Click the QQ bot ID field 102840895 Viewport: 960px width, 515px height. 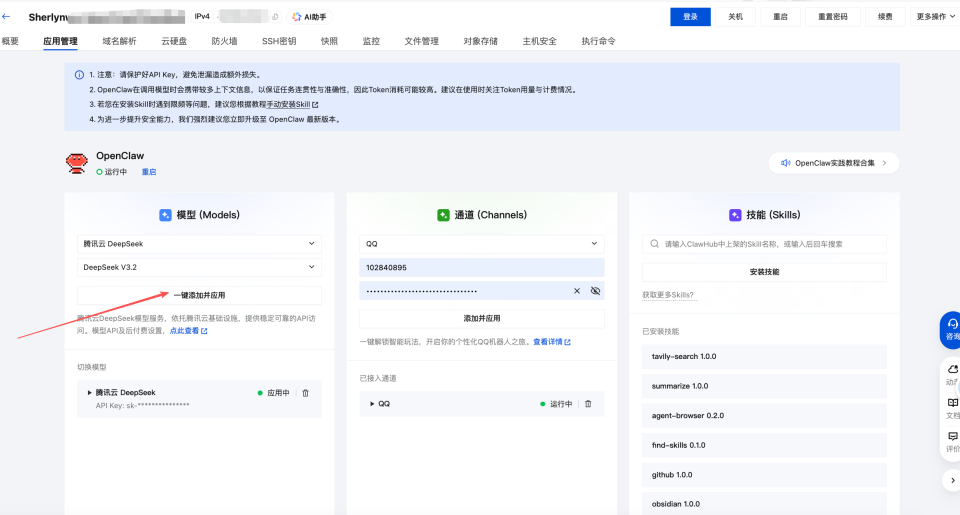(x=482, y=268)
